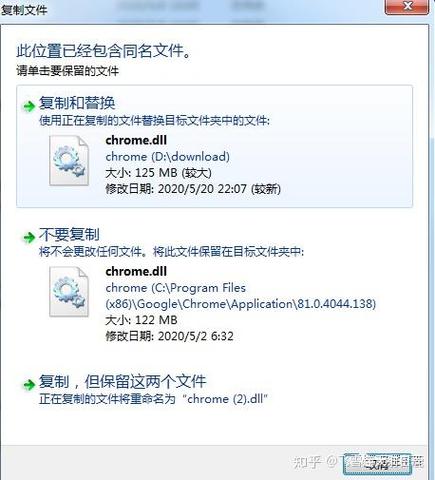
Task: Click the green arrow beside 复制,但保留这两个文件
Action: pos(29,384)
